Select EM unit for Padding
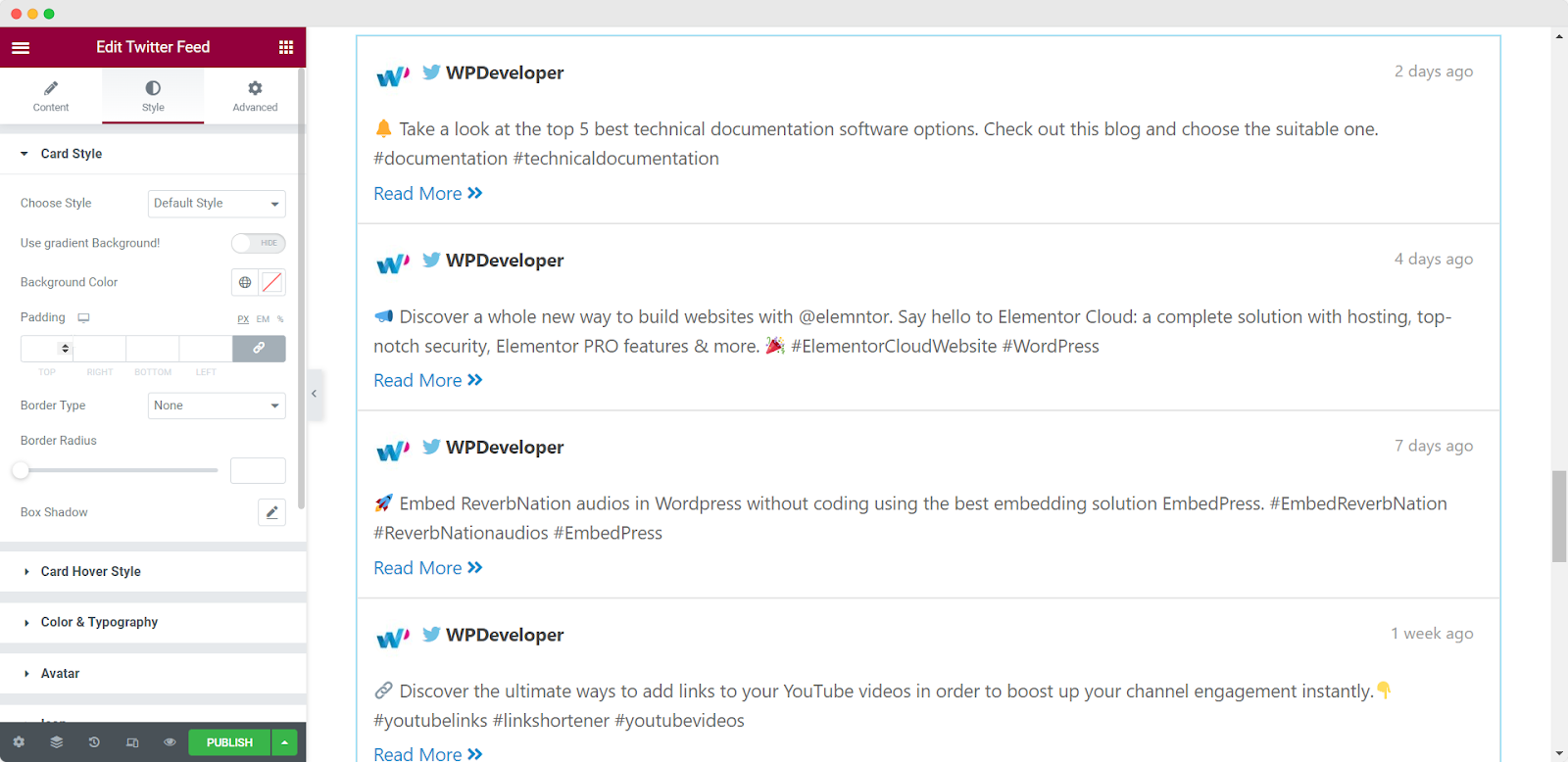Viewport: 1568px width, 762px height. pyautogui.click(x=263, y=319)
